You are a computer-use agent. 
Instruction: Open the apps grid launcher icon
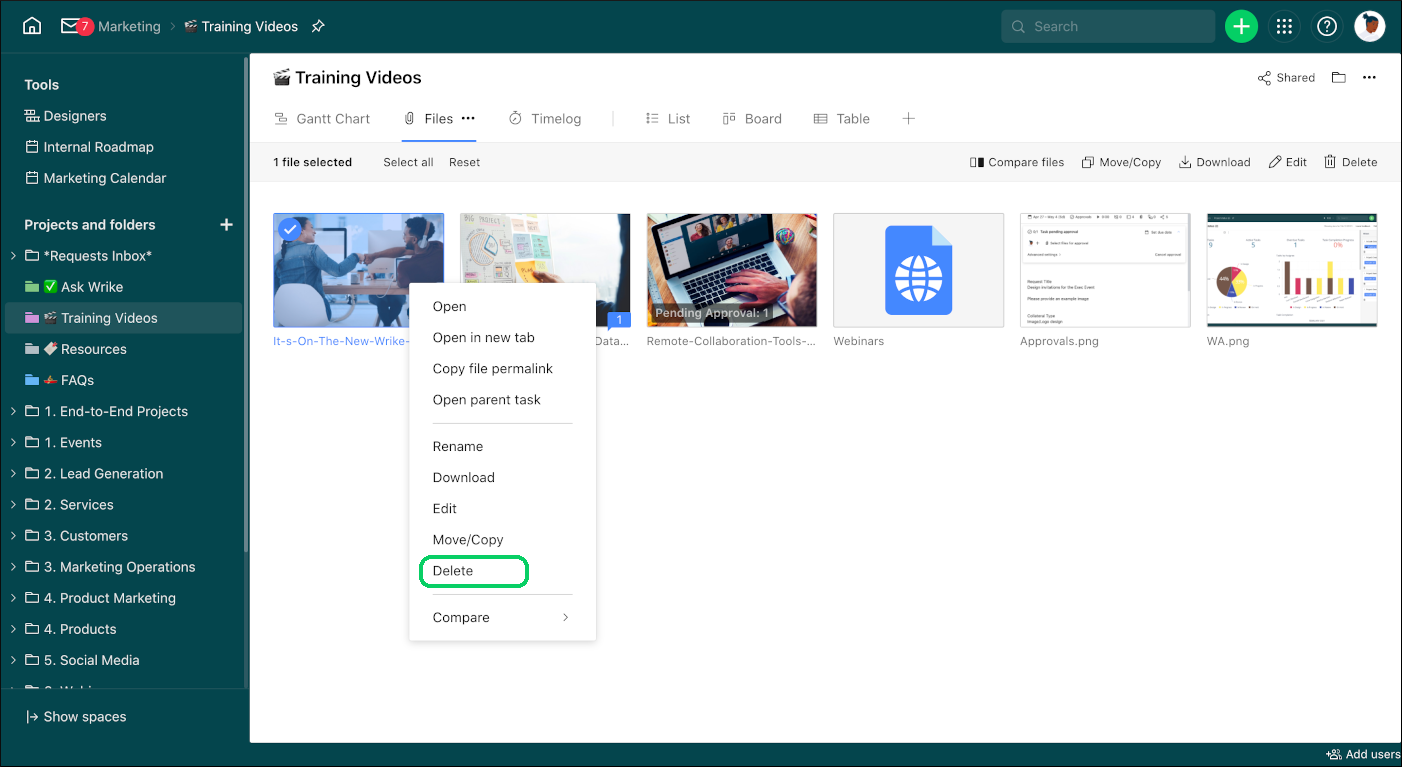[1284, 27]
